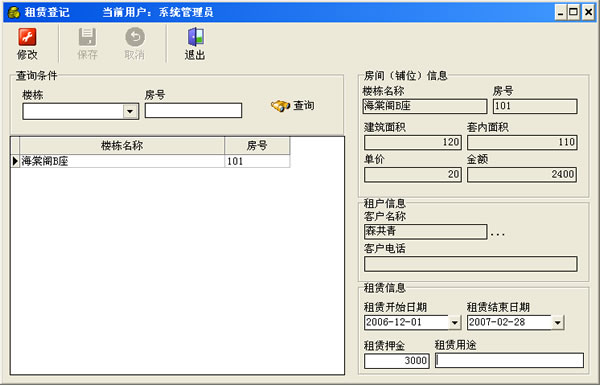Screen dimensions: 600x386
Task: Click the 建筑面积 field showing 120
Action: (x=412, y=142)
